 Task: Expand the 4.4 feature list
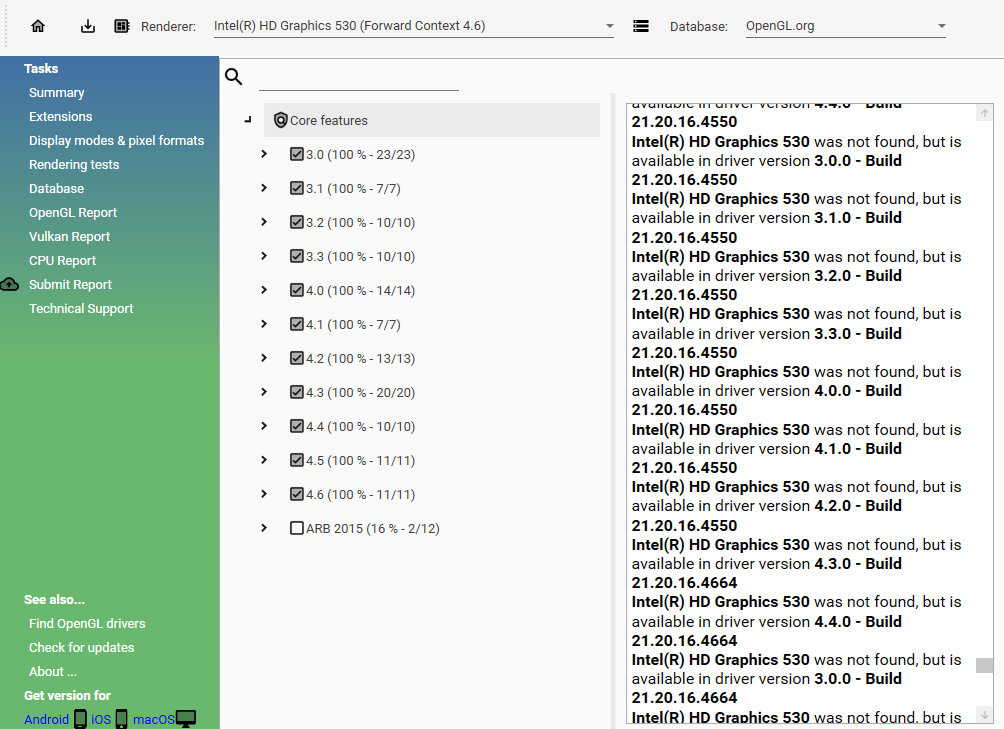tap(264, 426)
